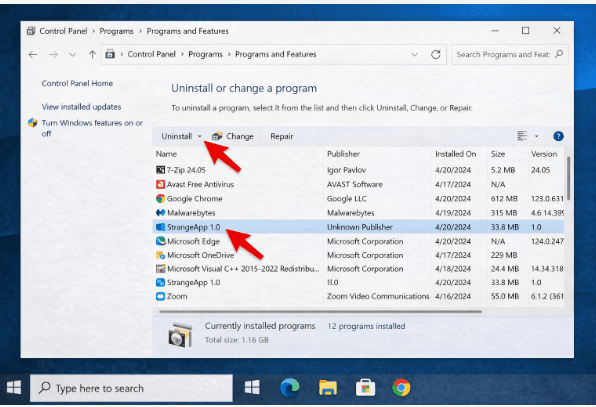Open Google Chrome from the taskbar

(401, 388)
